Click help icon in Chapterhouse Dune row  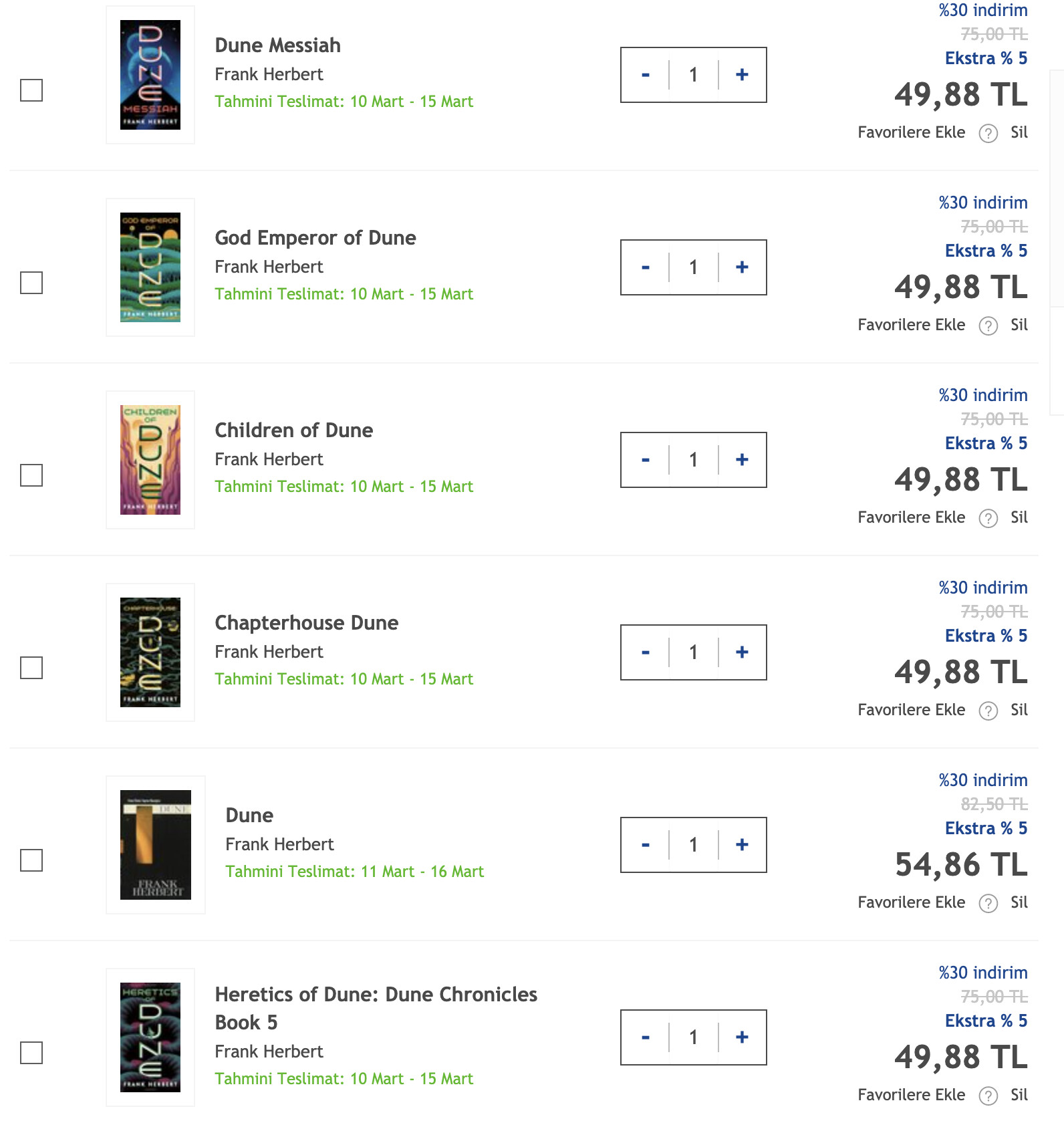988,711
